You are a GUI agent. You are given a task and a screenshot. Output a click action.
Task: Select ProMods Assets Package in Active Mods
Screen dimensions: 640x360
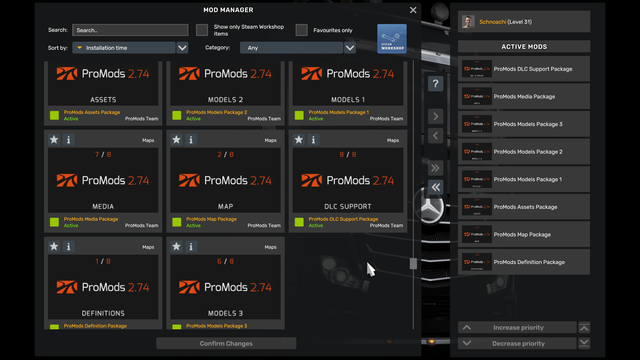tap(524, 207)
